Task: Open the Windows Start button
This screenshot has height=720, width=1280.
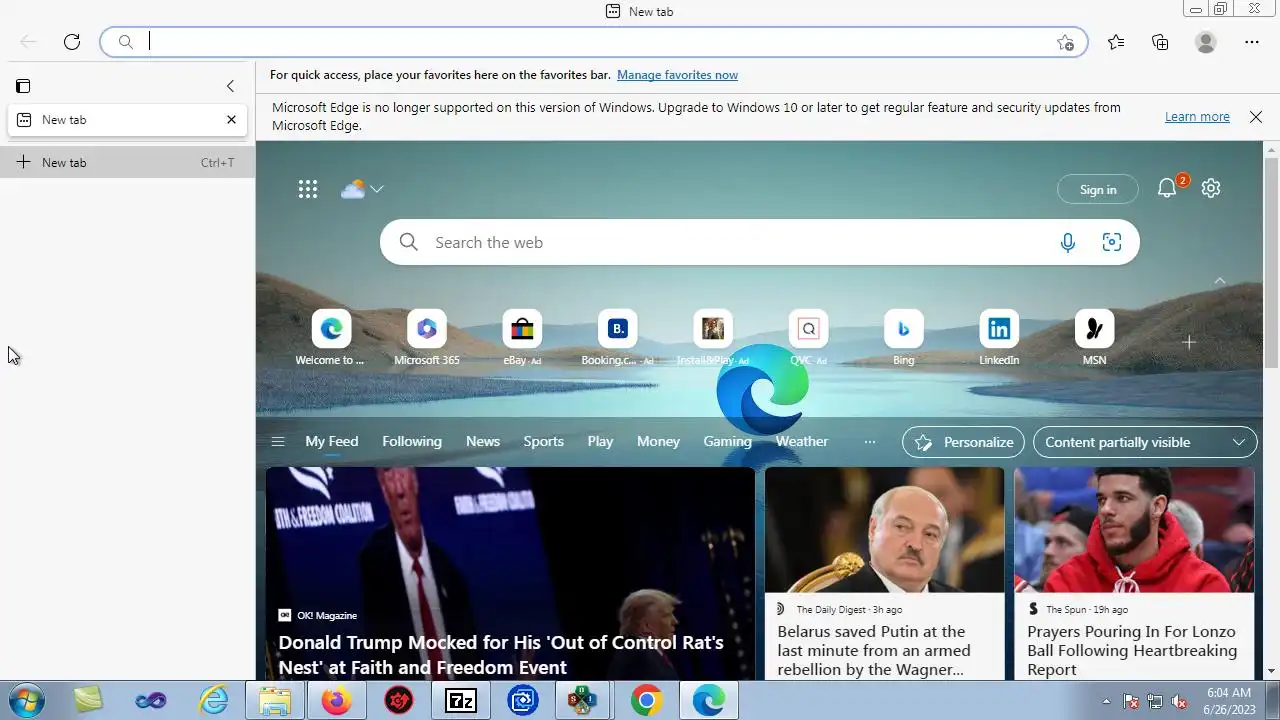Action: tap(24, 701)
